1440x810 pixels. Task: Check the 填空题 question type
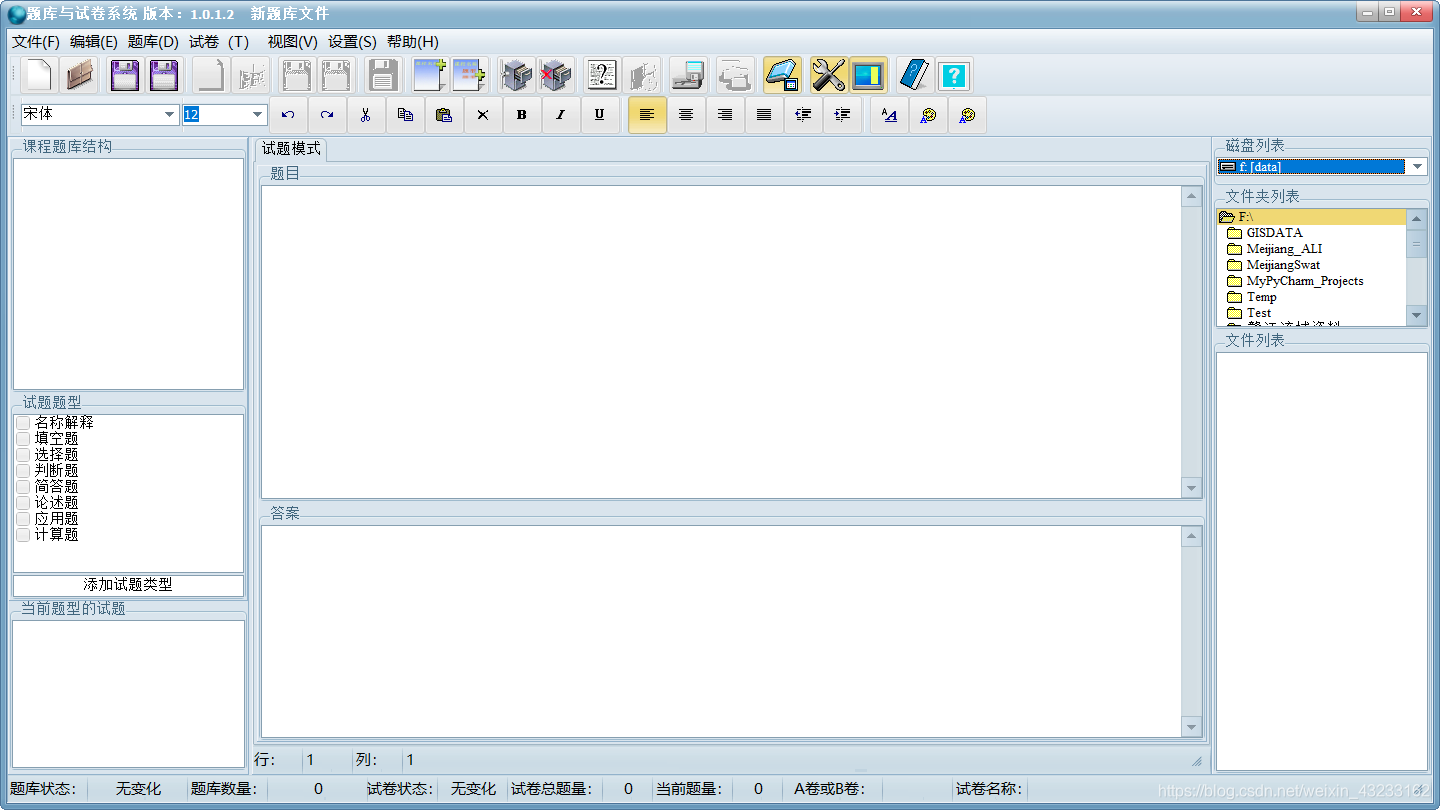pos(23,439)
